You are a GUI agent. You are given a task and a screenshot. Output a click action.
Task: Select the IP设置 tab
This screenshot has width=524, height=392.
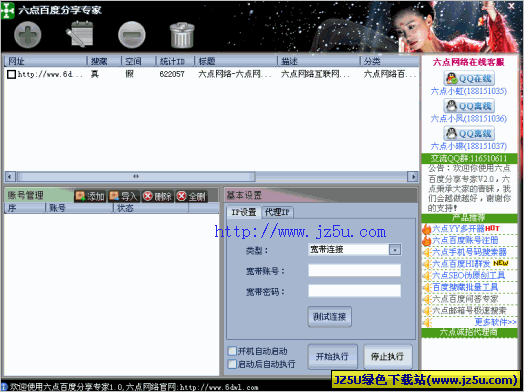[x=244, y=212]
